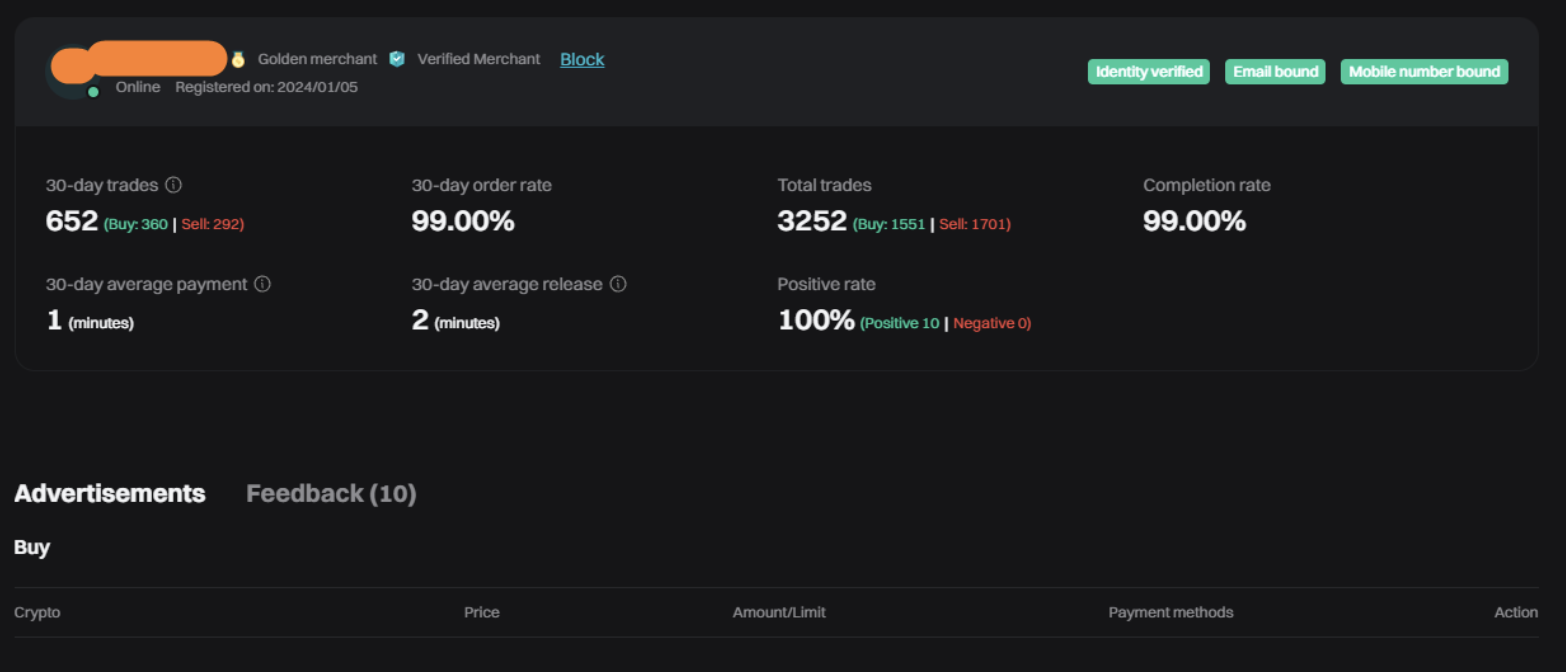Click the Payment methods column header
Screen dimensions: 1566x672
pos(1170,612)
